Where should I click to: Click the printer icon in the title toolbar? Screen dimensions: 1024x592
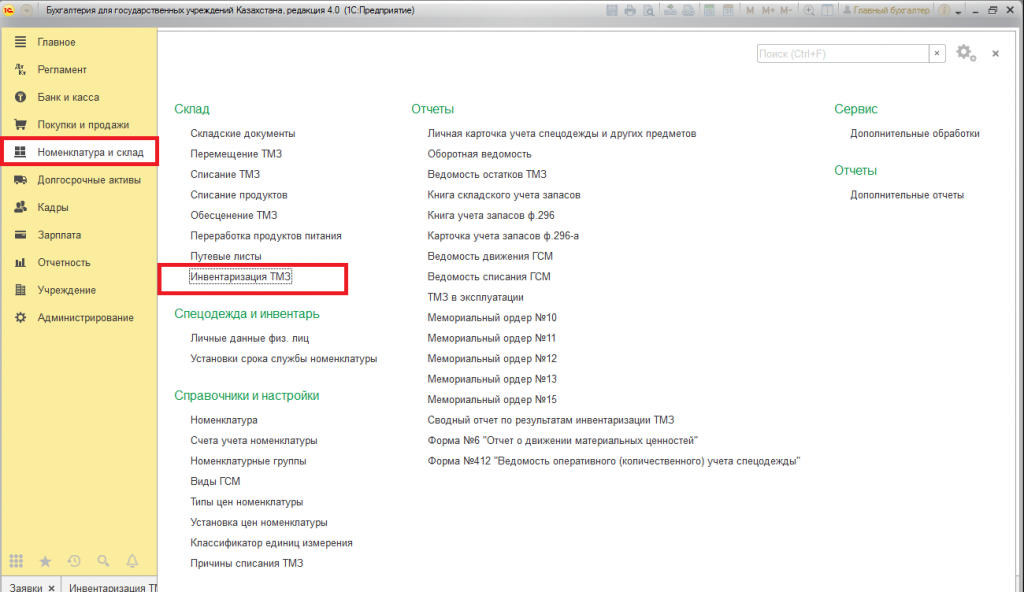pyautogui.click(x=630, y=11)
